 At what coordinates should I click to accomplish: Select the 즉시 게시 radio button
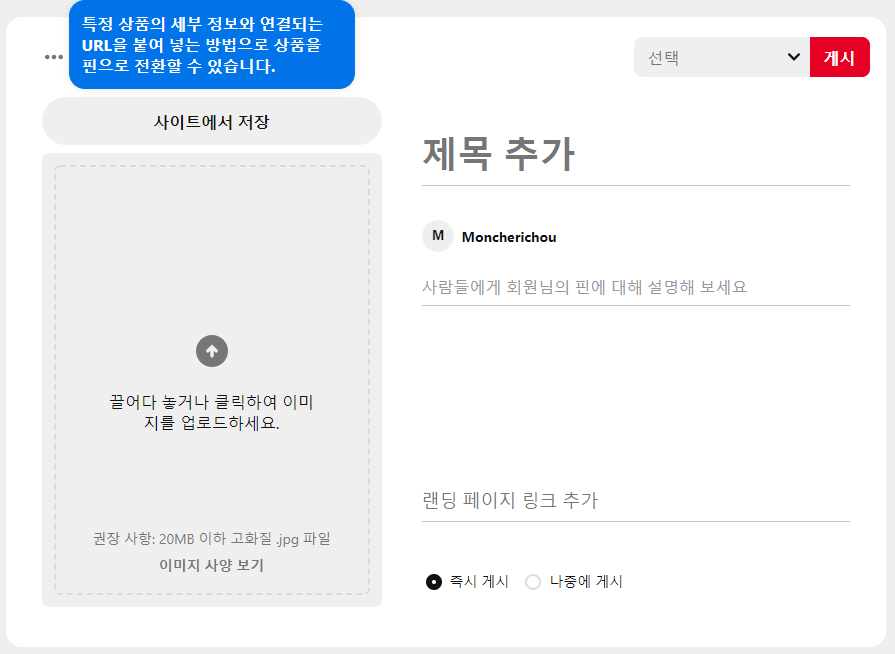coord(434,582)
